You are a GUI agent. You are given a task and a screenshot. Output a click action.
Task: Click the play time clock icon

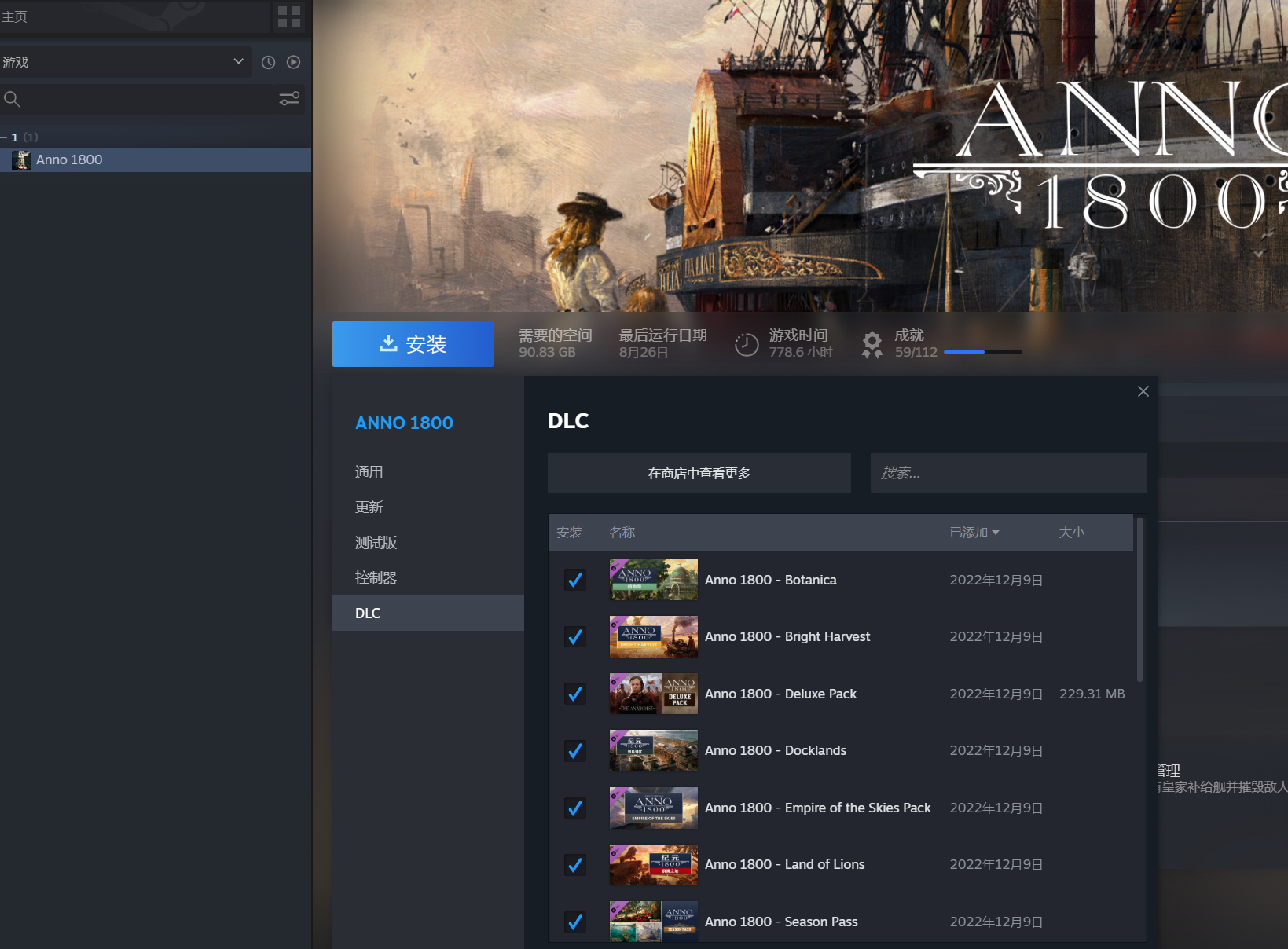pyautogui.click(x=746, y=344)
